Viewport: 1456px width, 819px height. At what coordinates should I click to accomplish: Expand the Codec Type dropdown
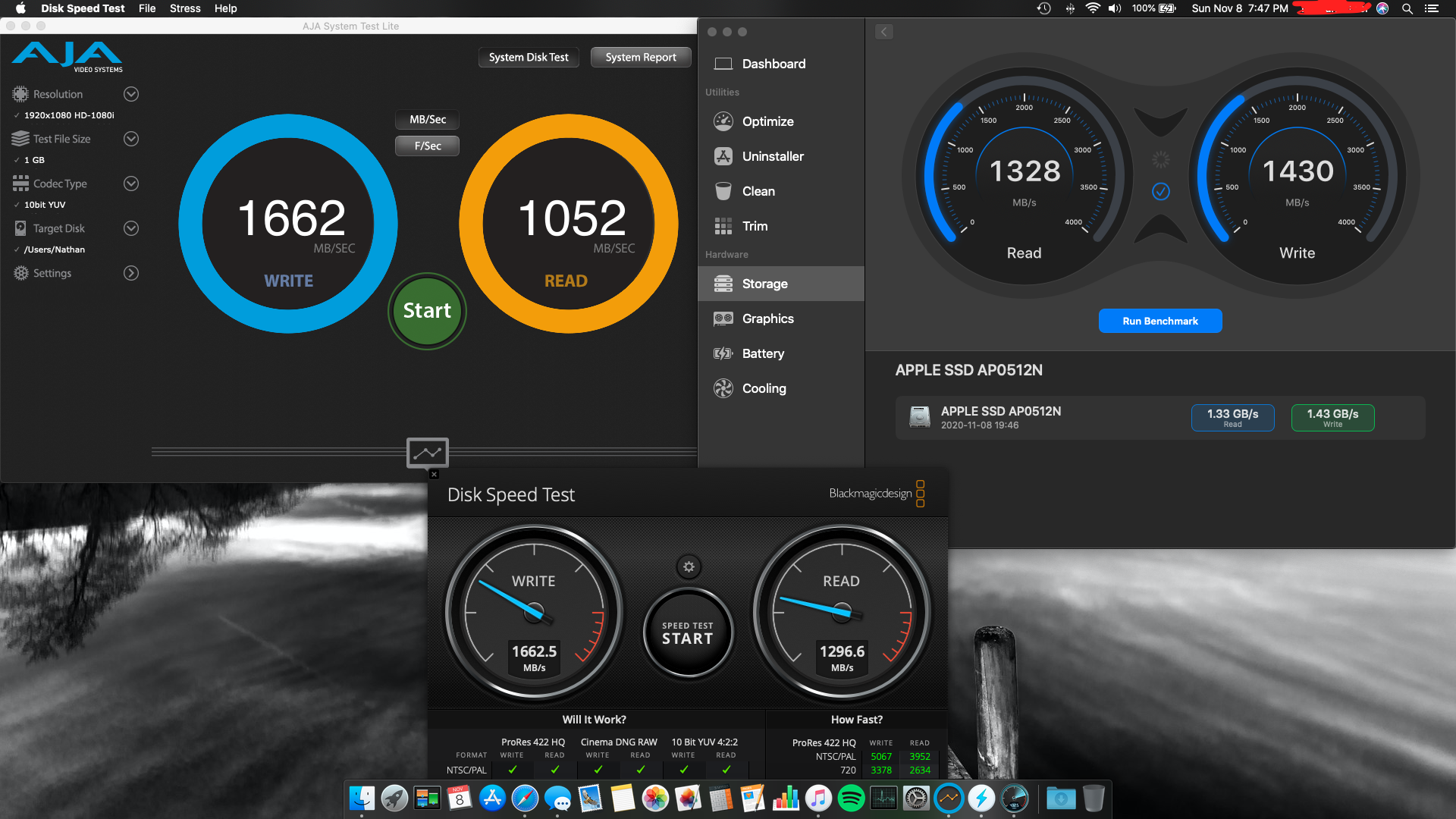(x=131, y=184)
